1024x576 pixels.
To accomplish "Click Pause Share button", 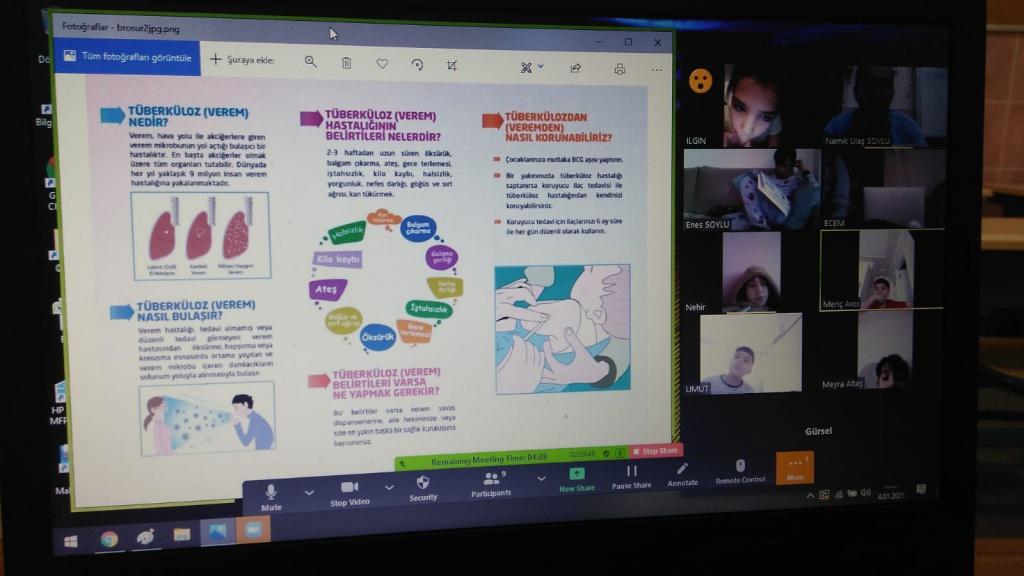I will coord(632,477).
